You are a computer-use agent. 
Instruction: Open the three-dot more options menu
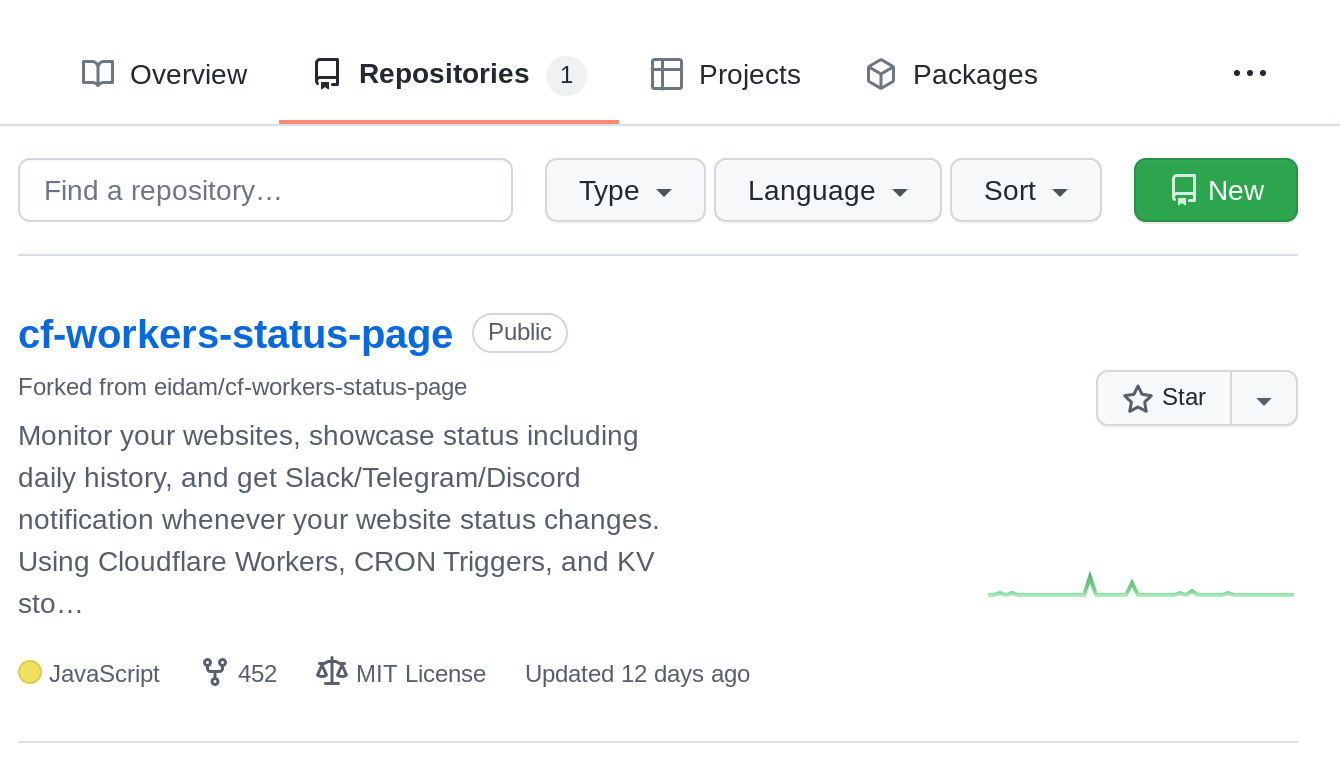[x=1250, y=73]
